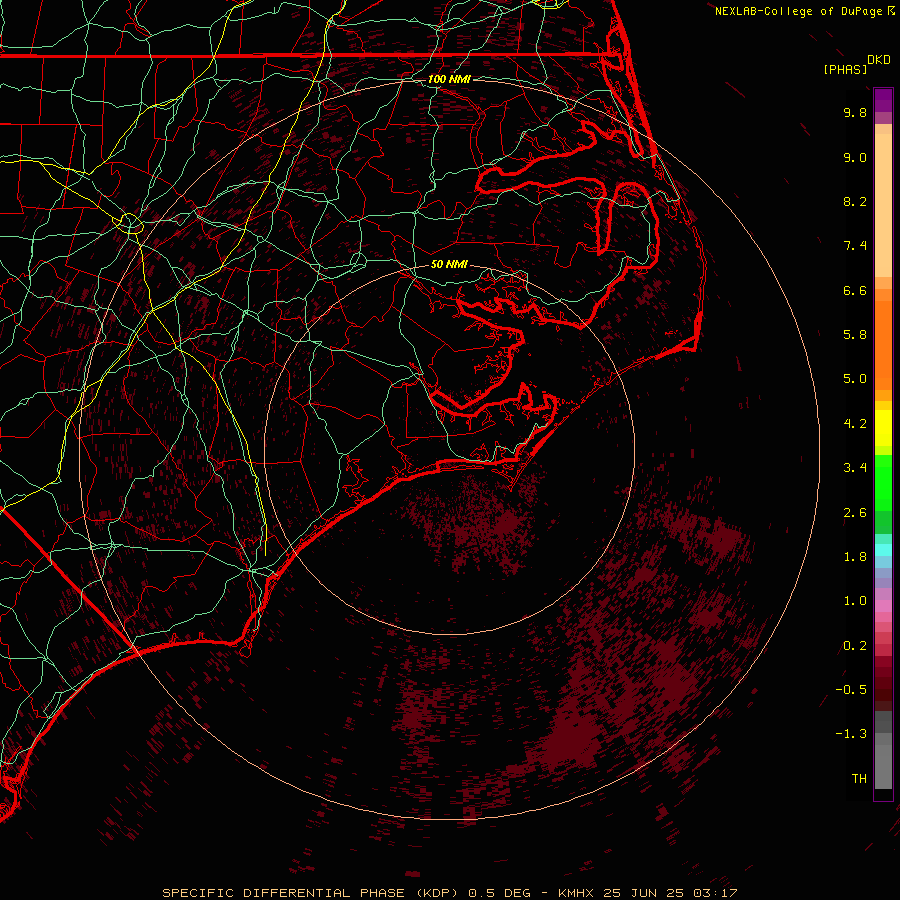
Task: Click the 8.2 legend value
Action: click(x=855, y=201)
